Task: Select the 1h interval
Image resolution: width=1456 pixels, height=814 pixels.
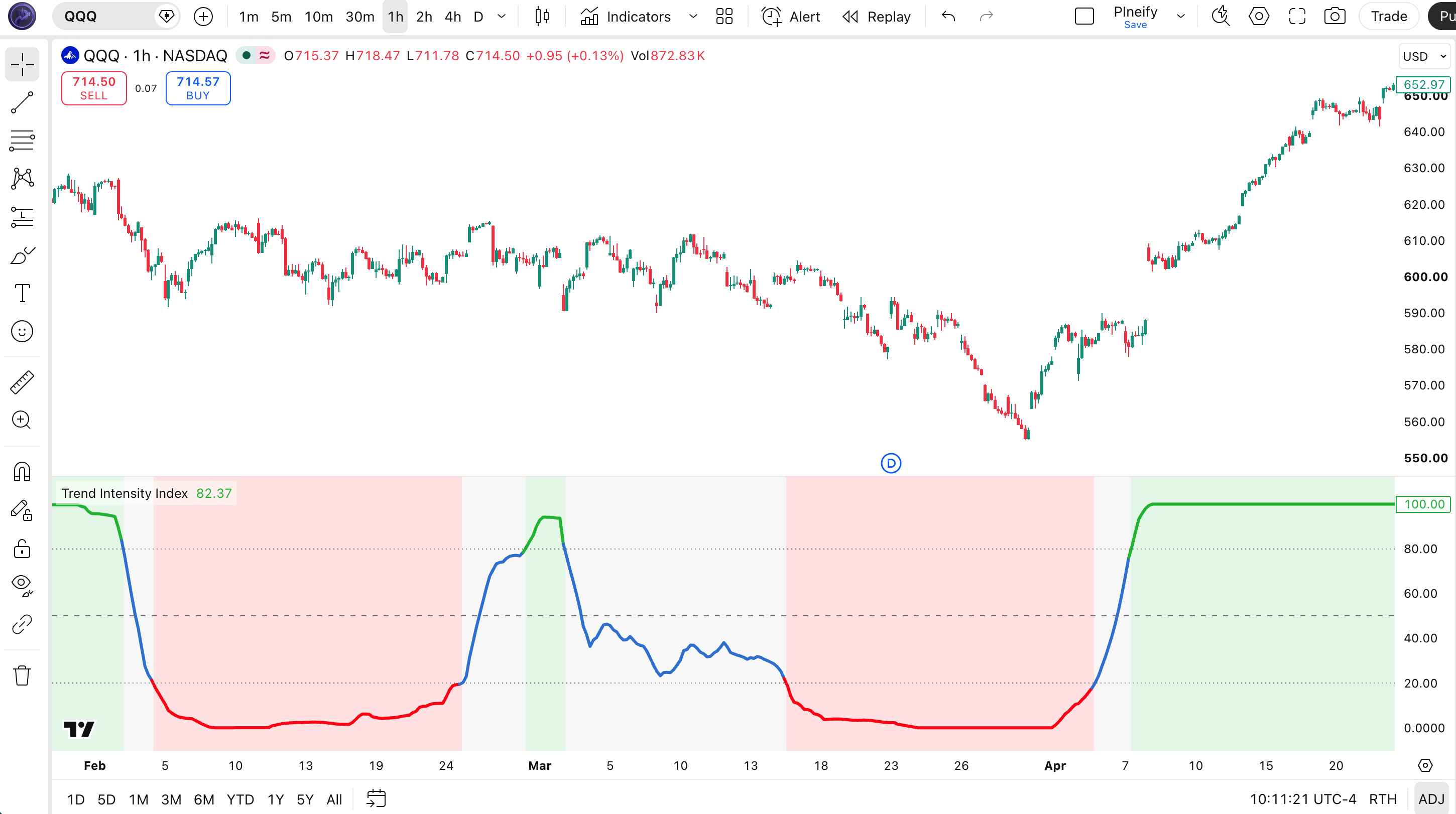Action: point(395,17)
